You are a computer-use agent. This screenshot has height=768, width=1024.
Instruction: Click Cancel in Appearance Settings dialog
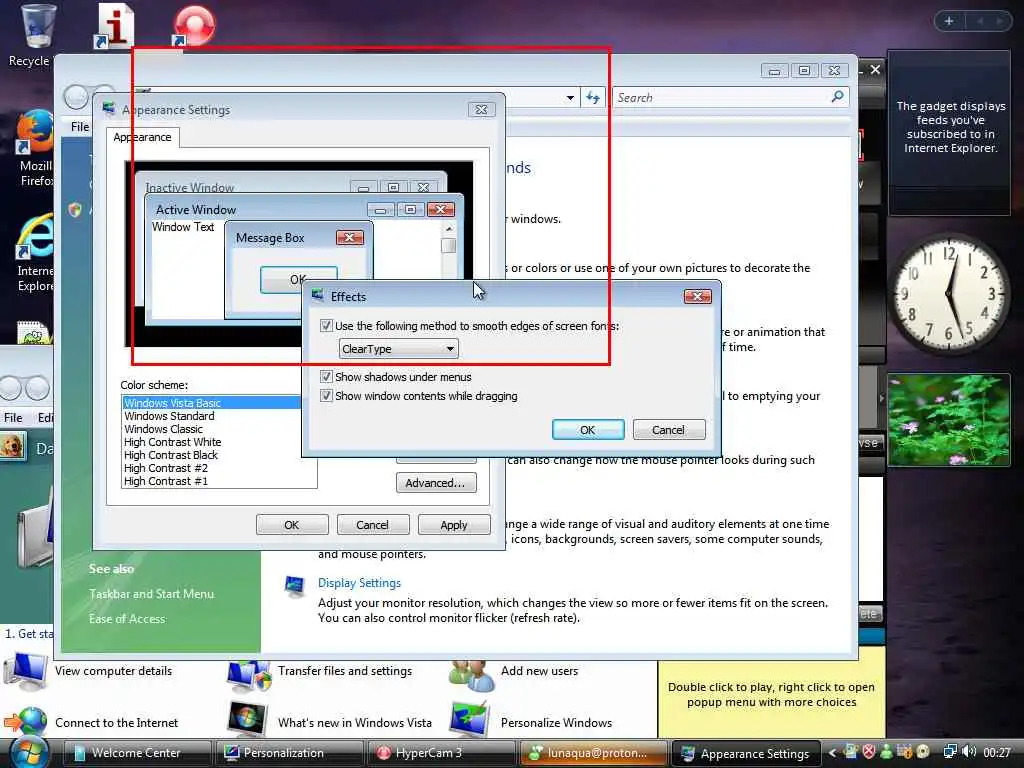click(372, 524)
